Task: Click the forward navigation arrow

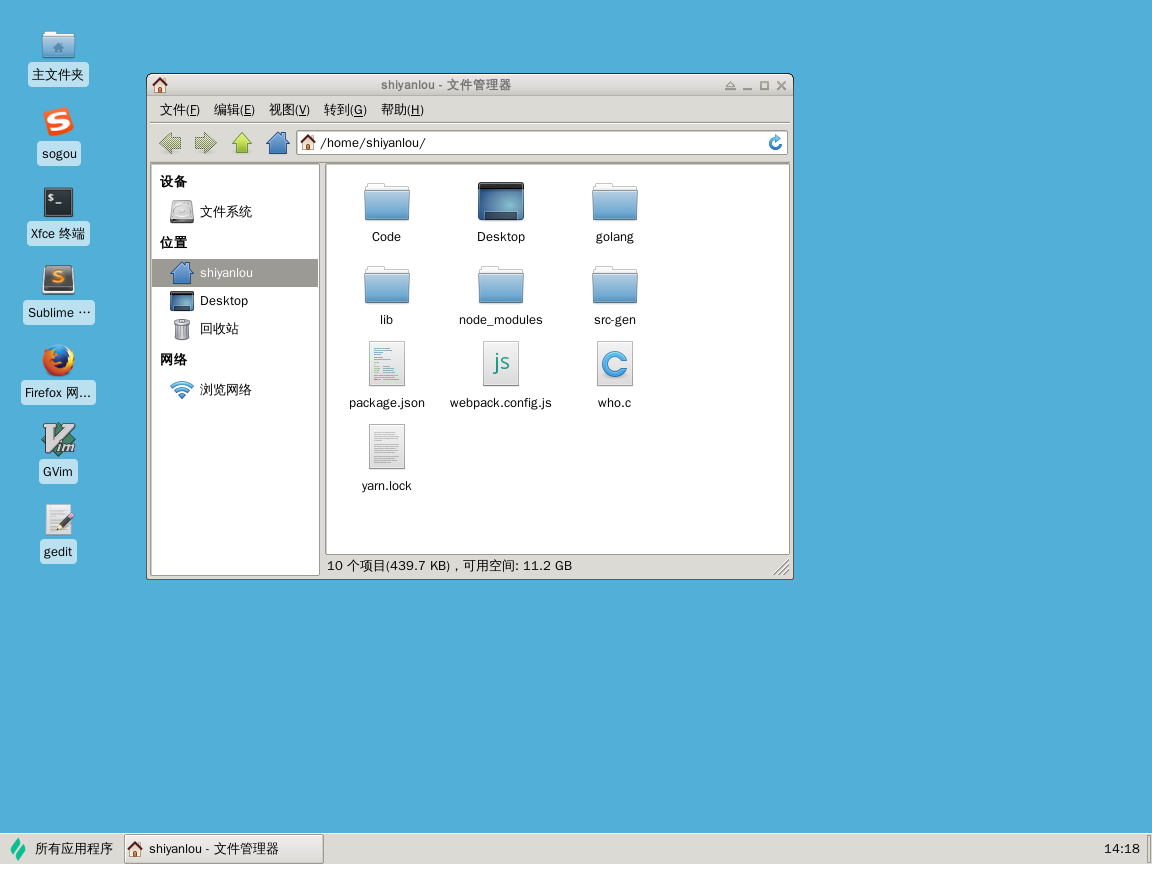Action: [x=205, y=142]
